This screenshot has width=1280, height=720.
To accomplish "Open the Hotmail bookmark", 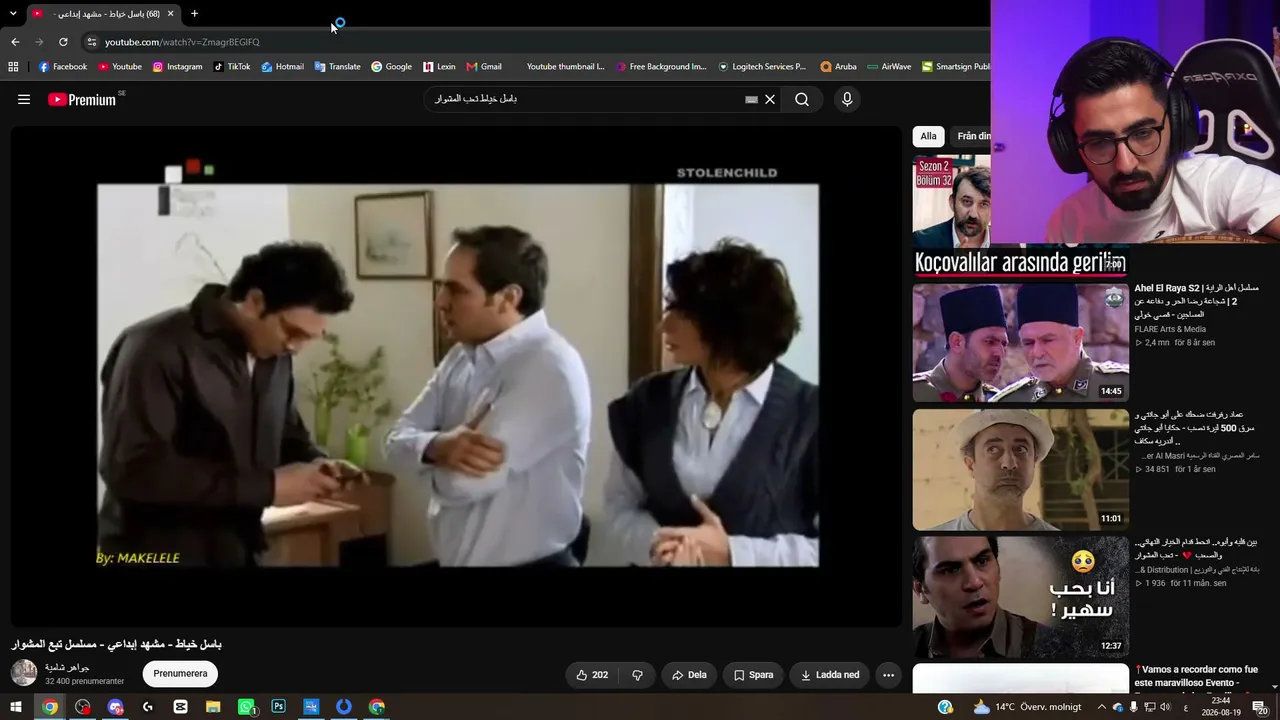I will (x=283, y=67).
